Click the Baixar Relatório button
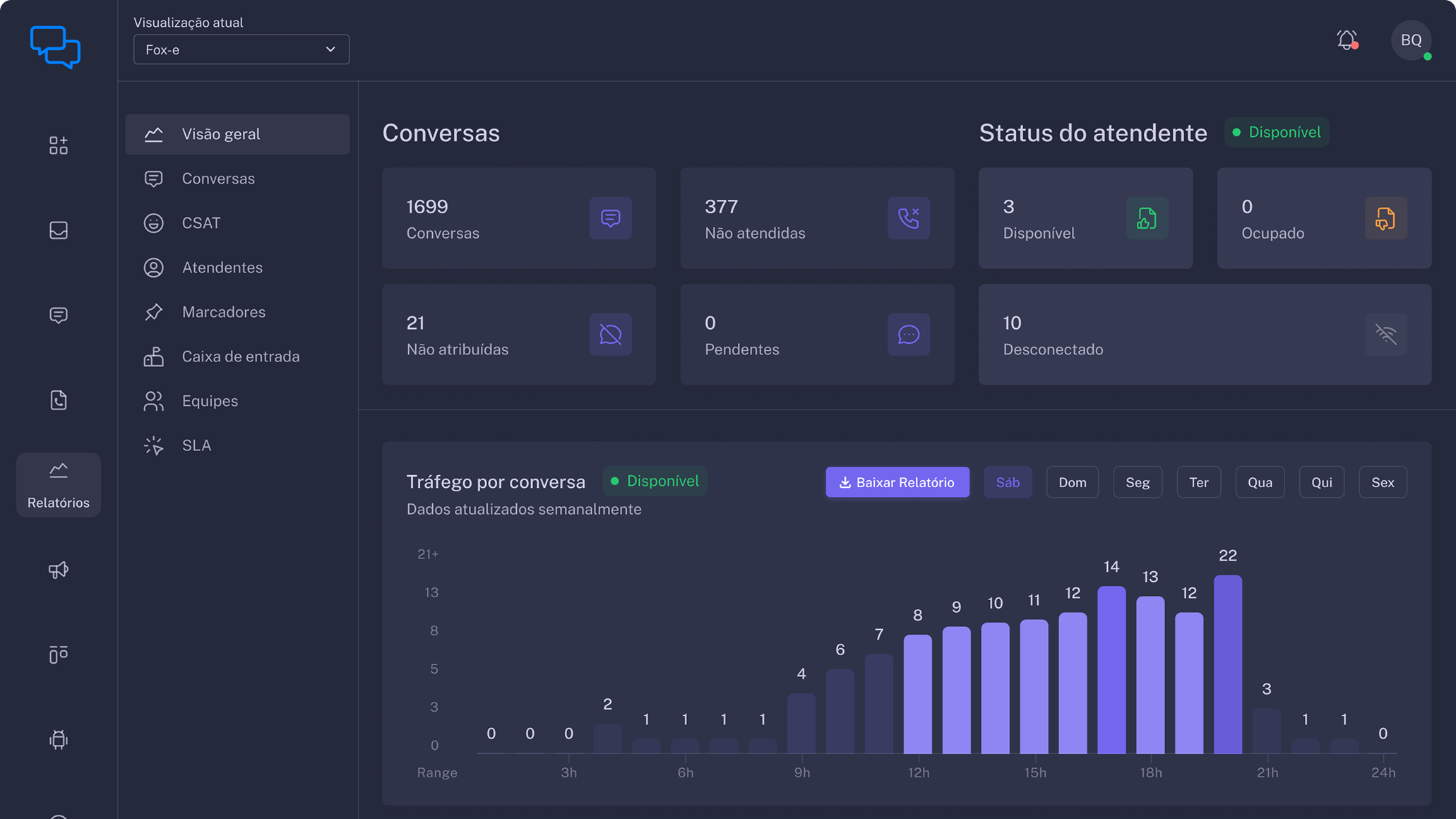Screen dimensions: 1456x819 897,482
